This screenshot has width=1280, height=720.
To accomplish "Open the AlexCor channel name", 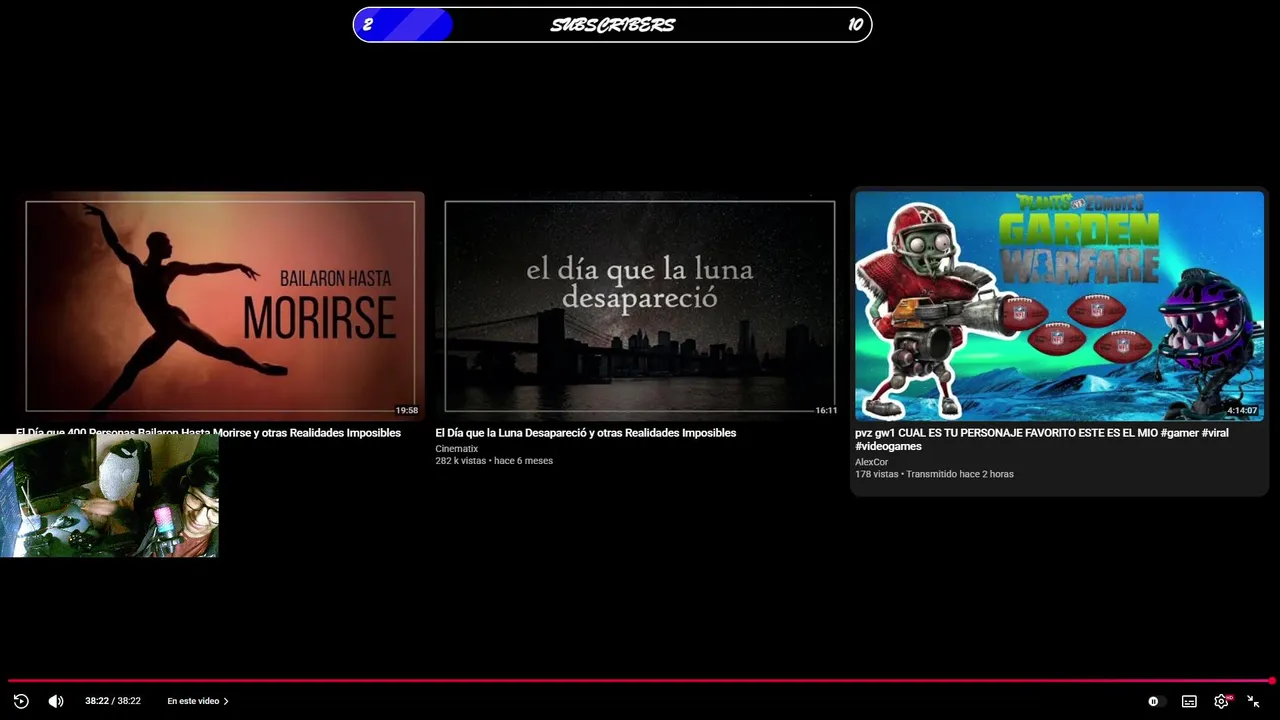I will (x=871, y=462).
